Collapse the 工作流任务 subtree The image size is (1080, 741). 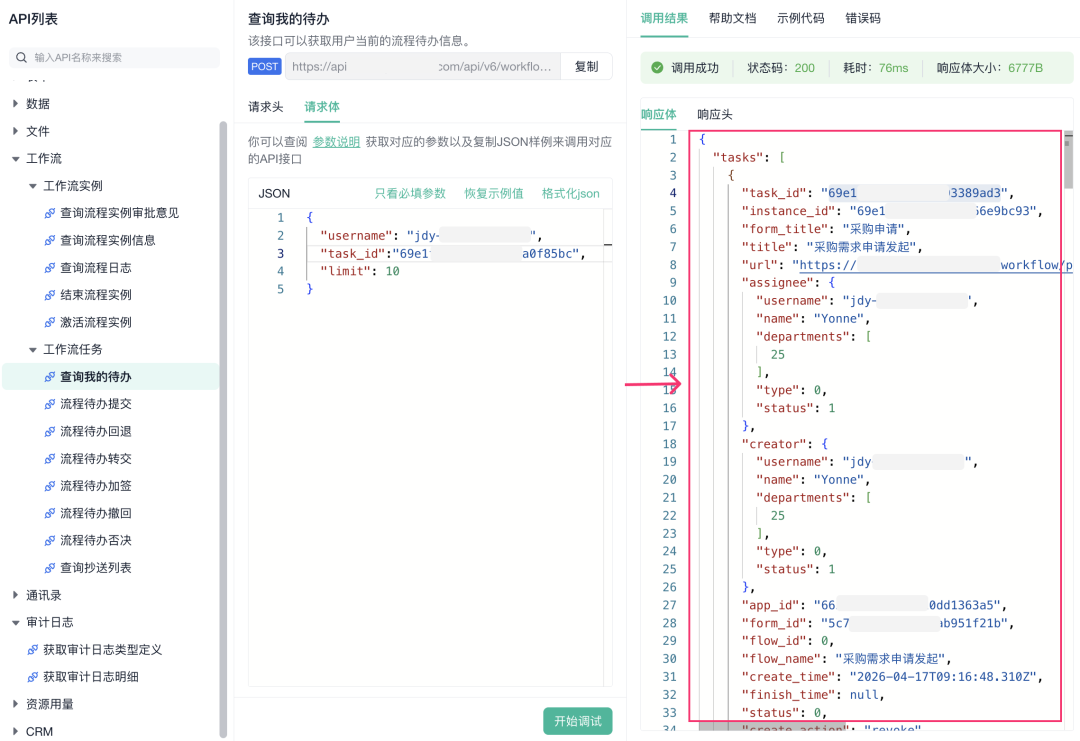[x=32, y=350]
